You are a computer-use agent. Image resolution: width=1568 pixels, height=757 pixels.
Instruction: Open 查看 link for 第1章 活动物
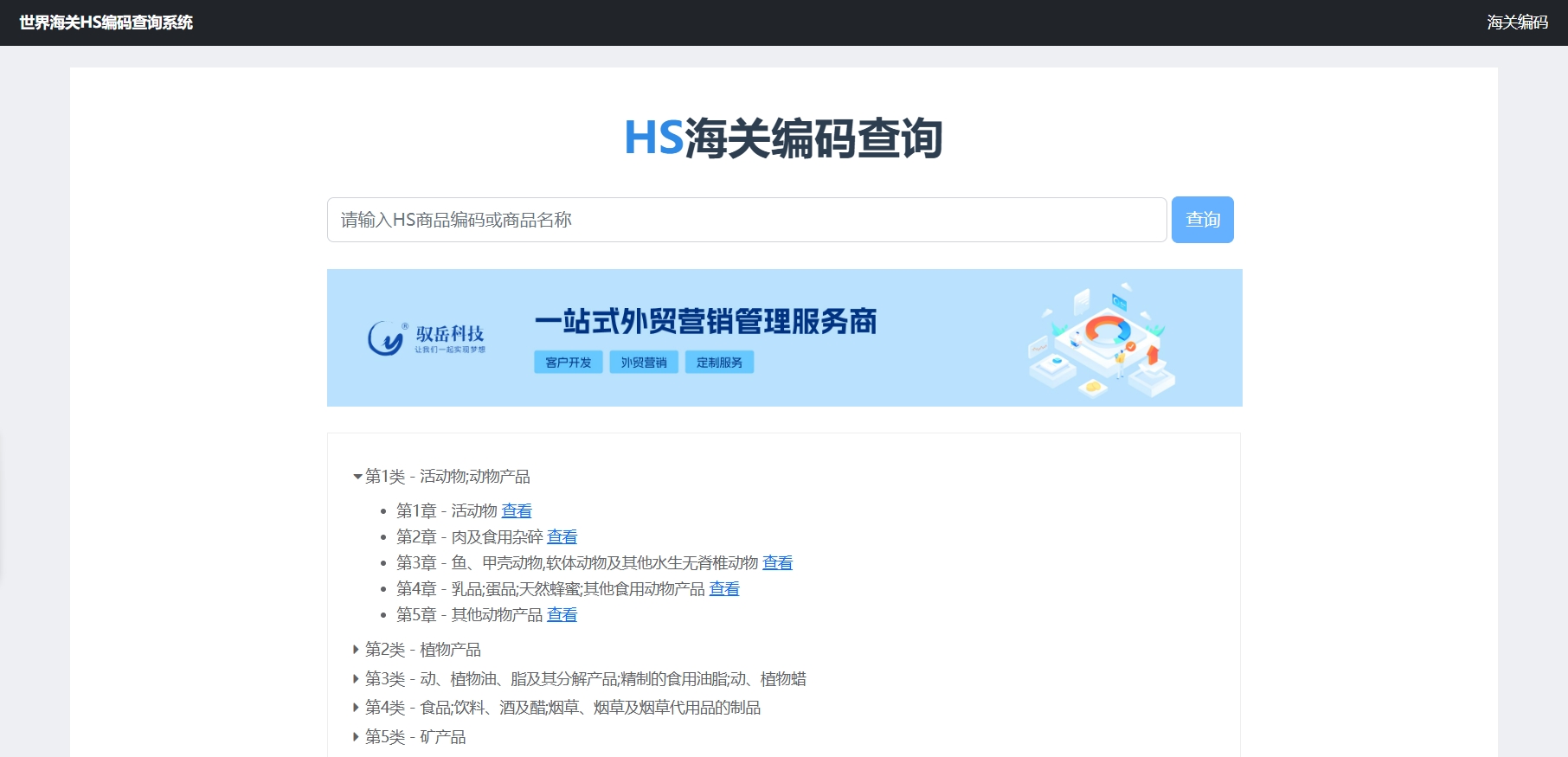point(517,511)
